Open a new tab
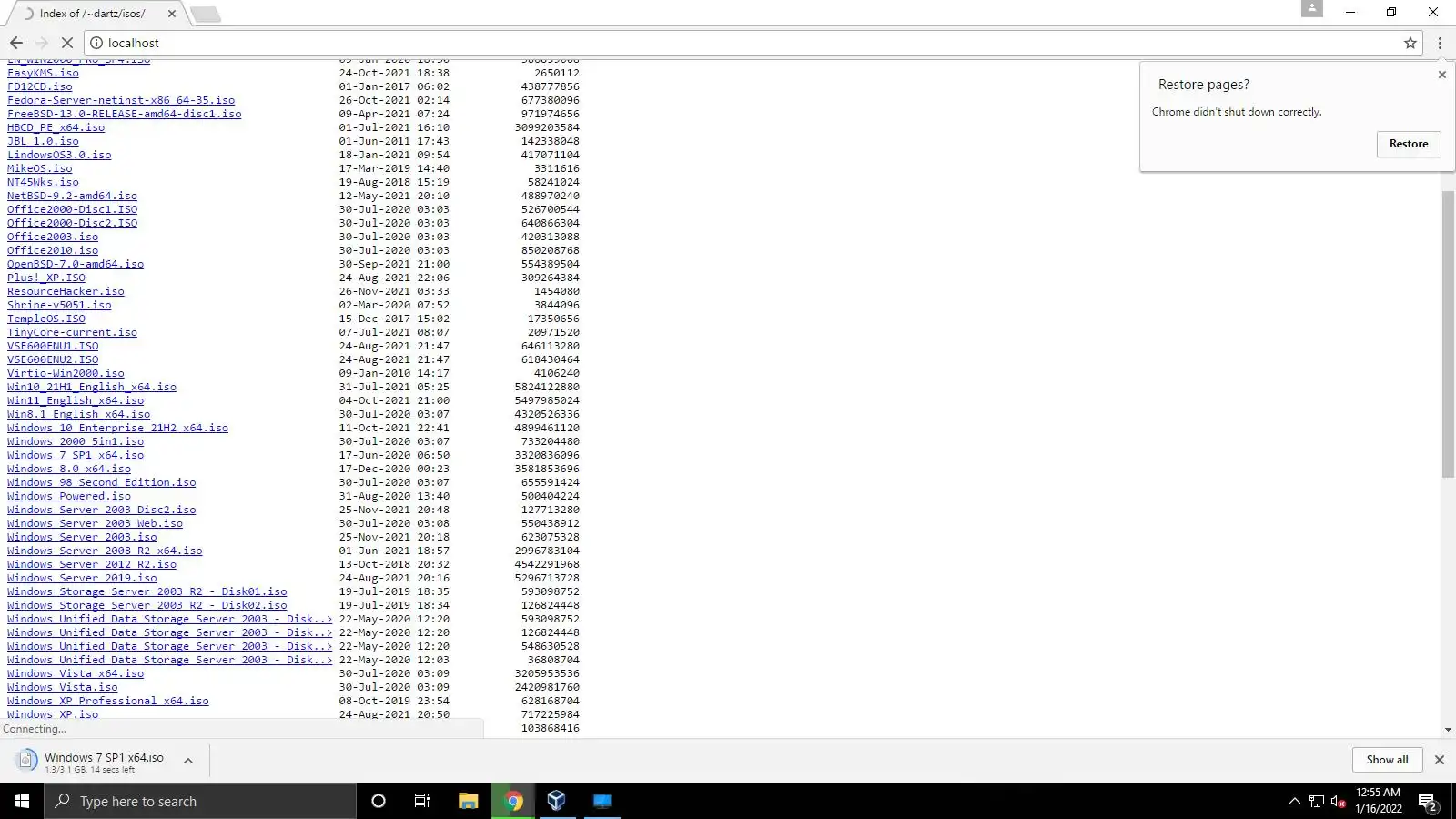 pos(206,14)
